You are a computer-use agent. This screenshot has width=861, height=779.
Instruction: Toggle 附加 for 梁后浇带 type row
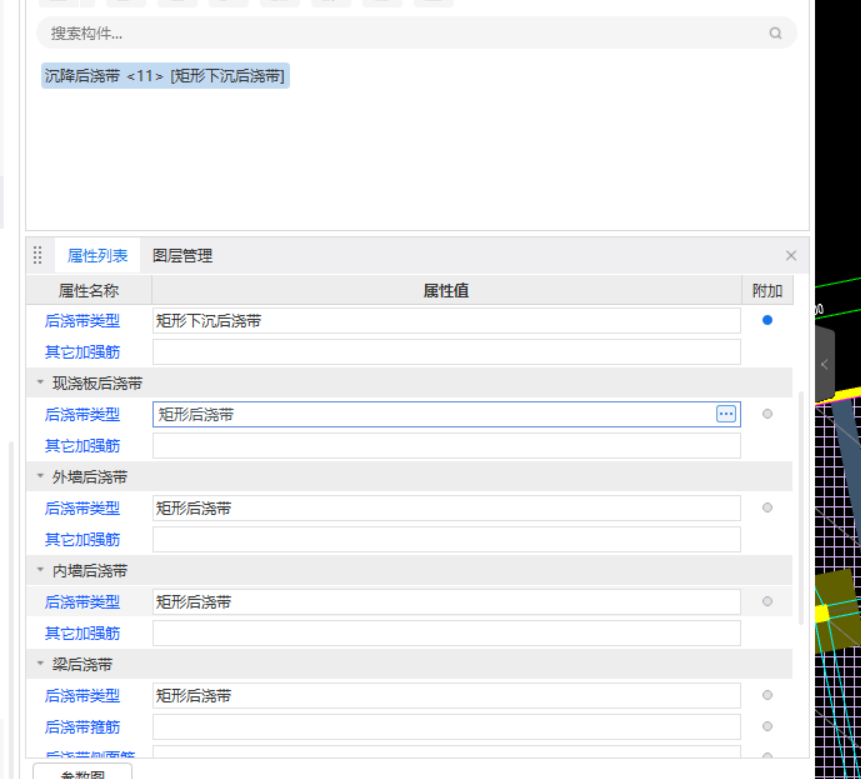tap(767, 695)
